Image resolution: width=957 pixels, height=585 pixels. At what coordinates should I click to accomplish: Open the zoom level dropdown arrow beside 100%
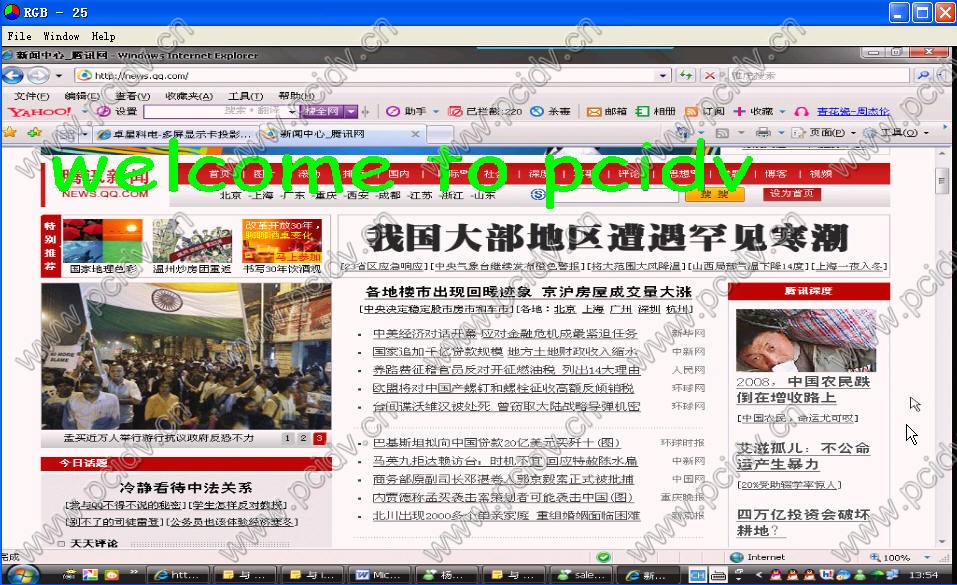pyautogui.click(x=926, y=557)
